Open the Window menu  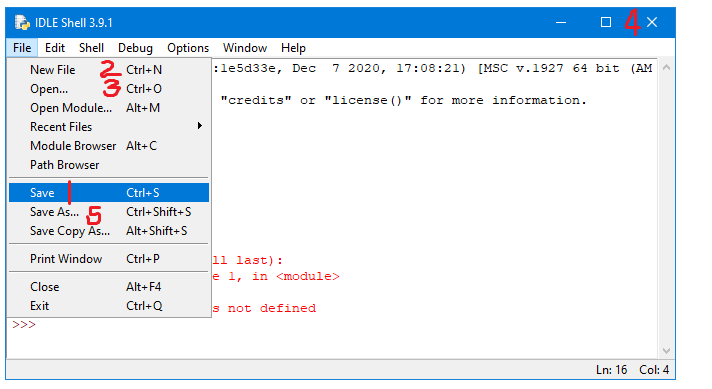(245, 48)
